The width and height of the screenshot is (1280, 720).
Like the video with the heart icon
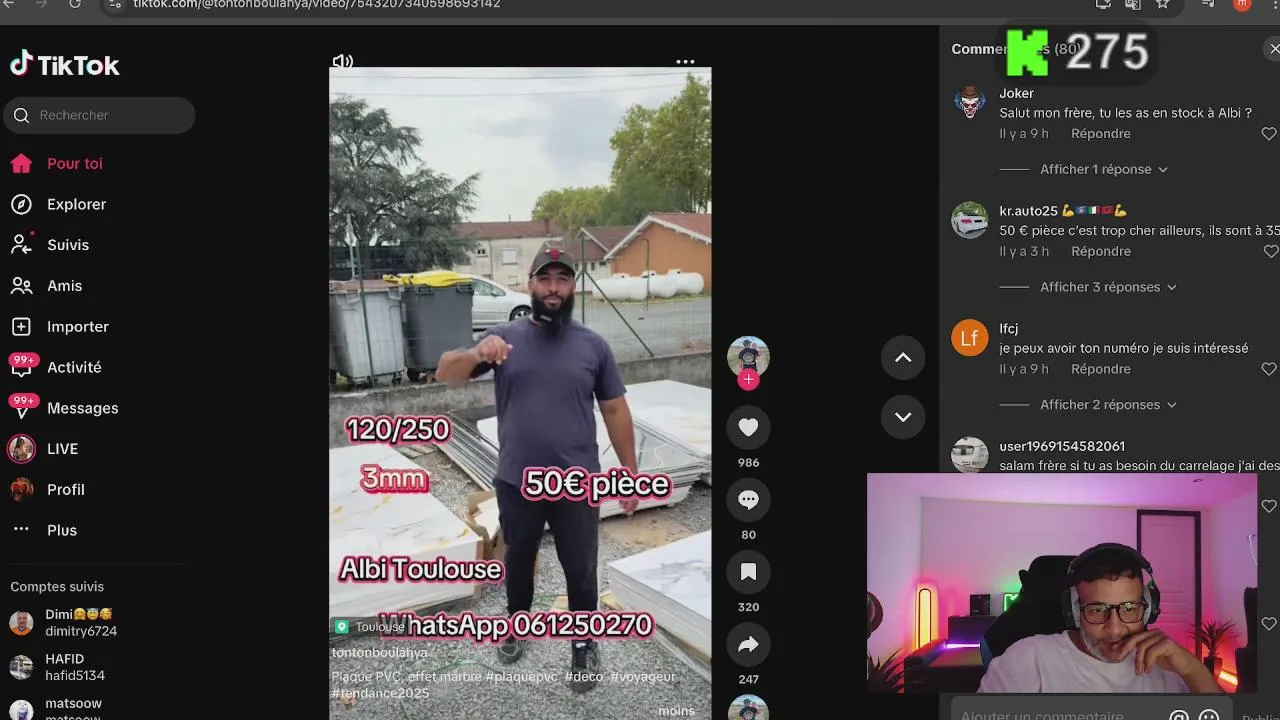pos(748,427)
